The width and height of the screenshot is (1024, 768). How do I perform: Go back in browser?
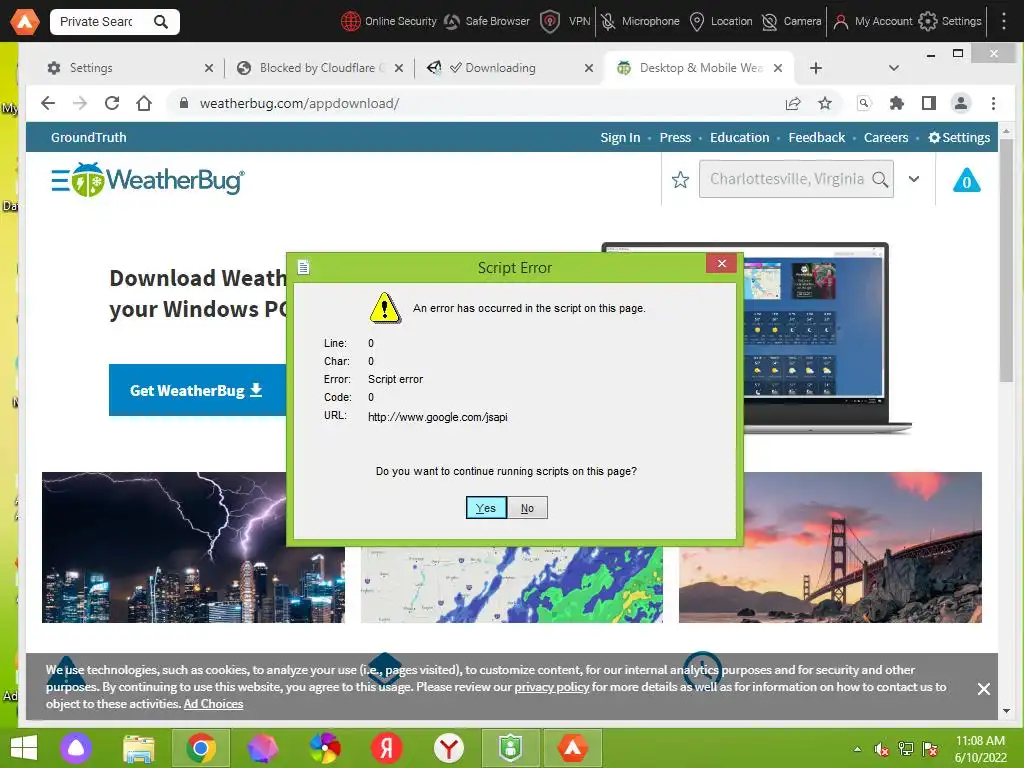pos(48,103)
